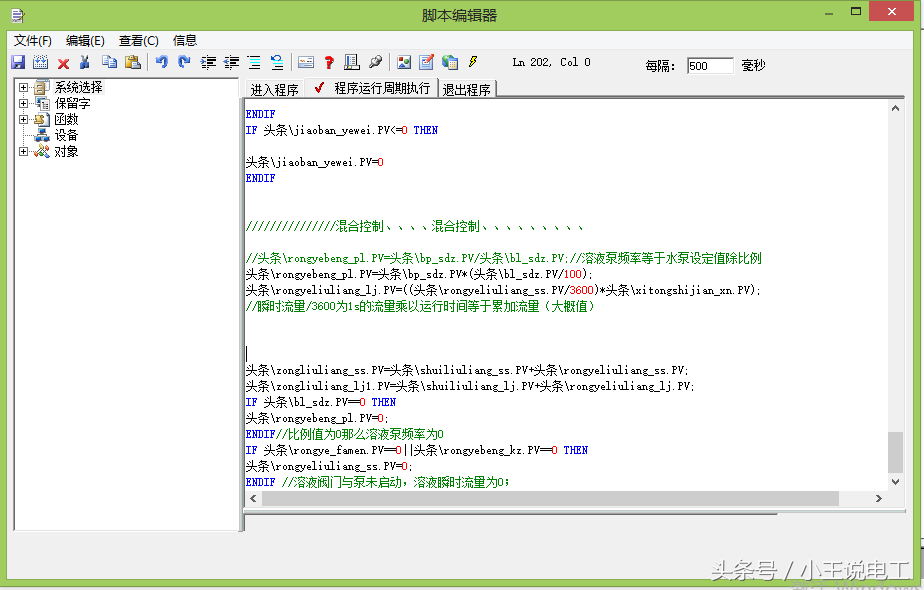Click the Cut scissors icon
Screen dimensions: 924x590
click(85, 62)
